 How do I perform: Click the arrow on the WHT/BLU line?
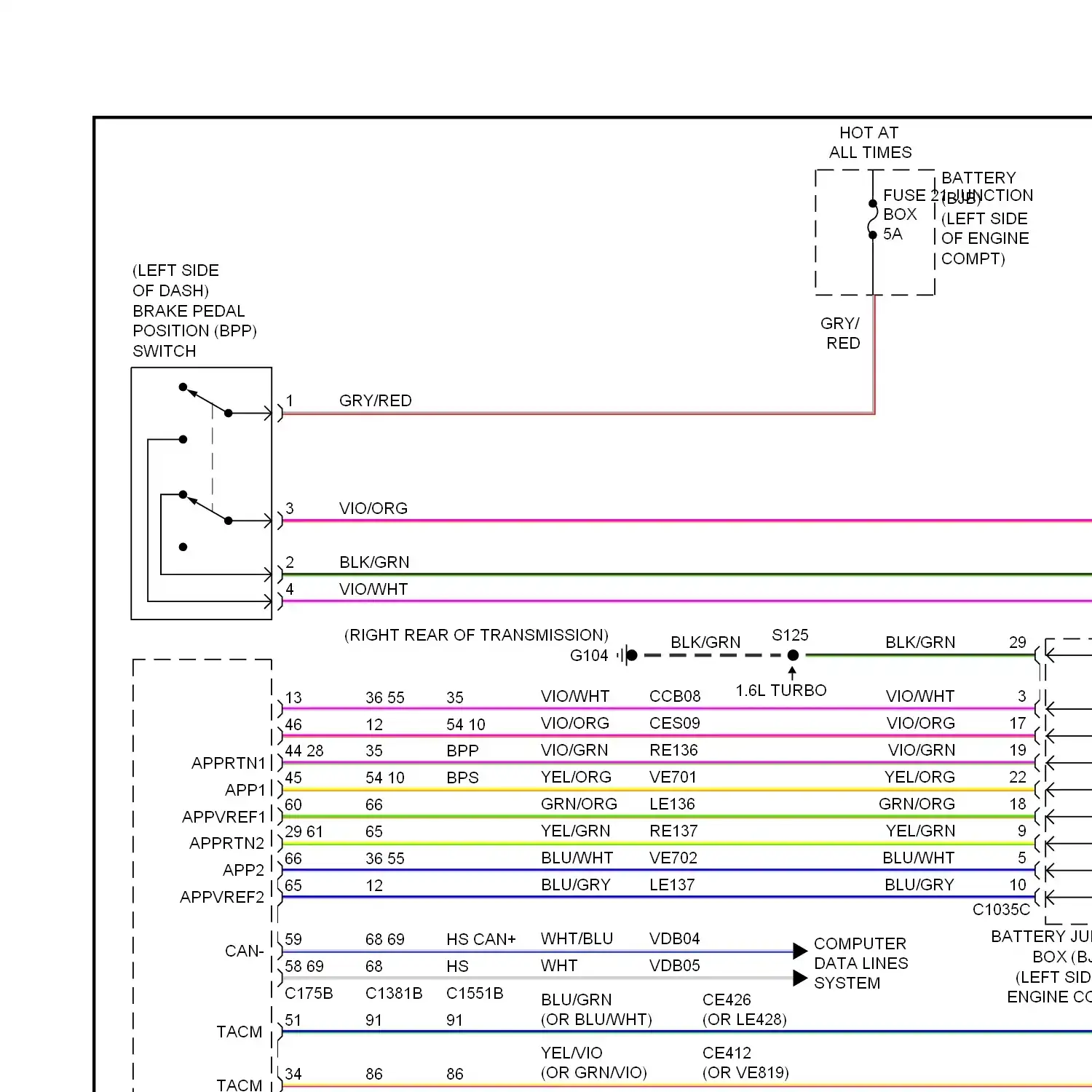(800, 951)
